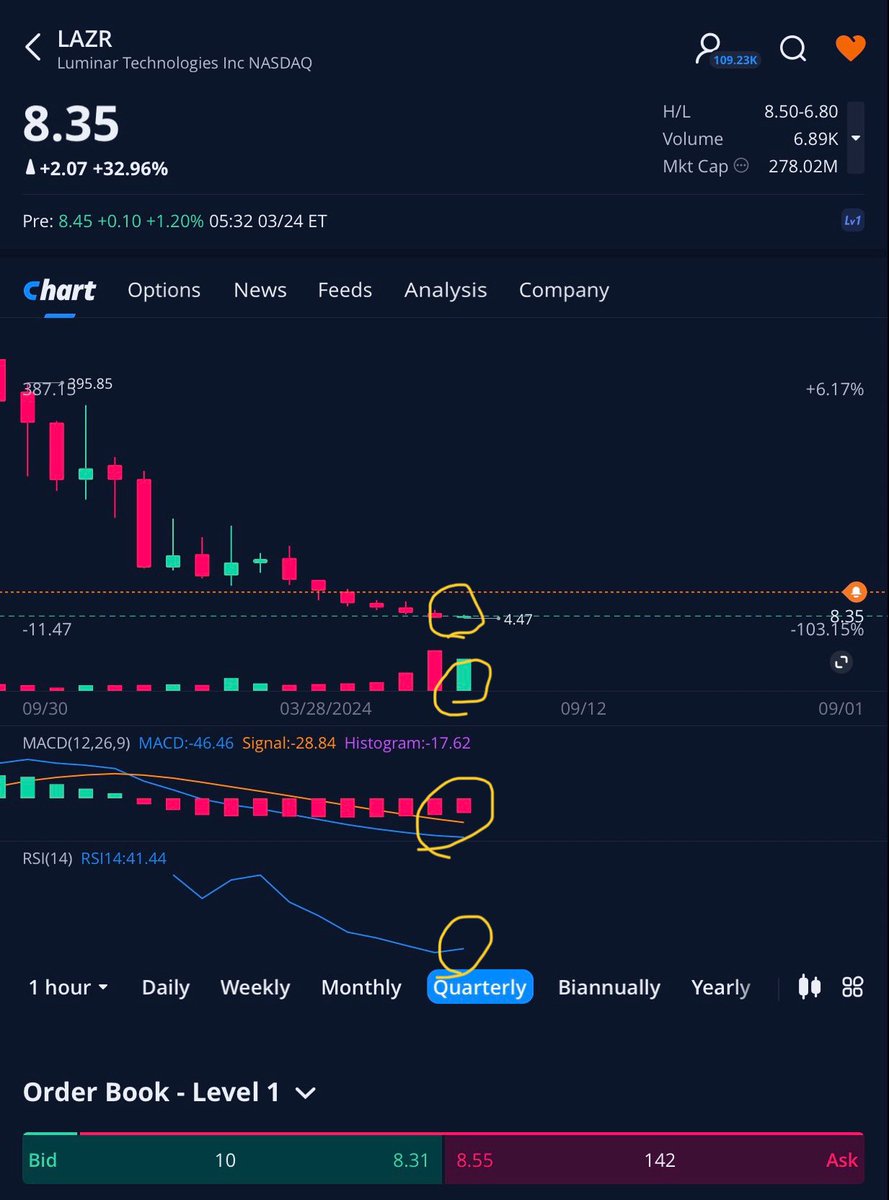Click the RSI(14) indicator label
889x1200 pixels.
[x=47, y=858]
